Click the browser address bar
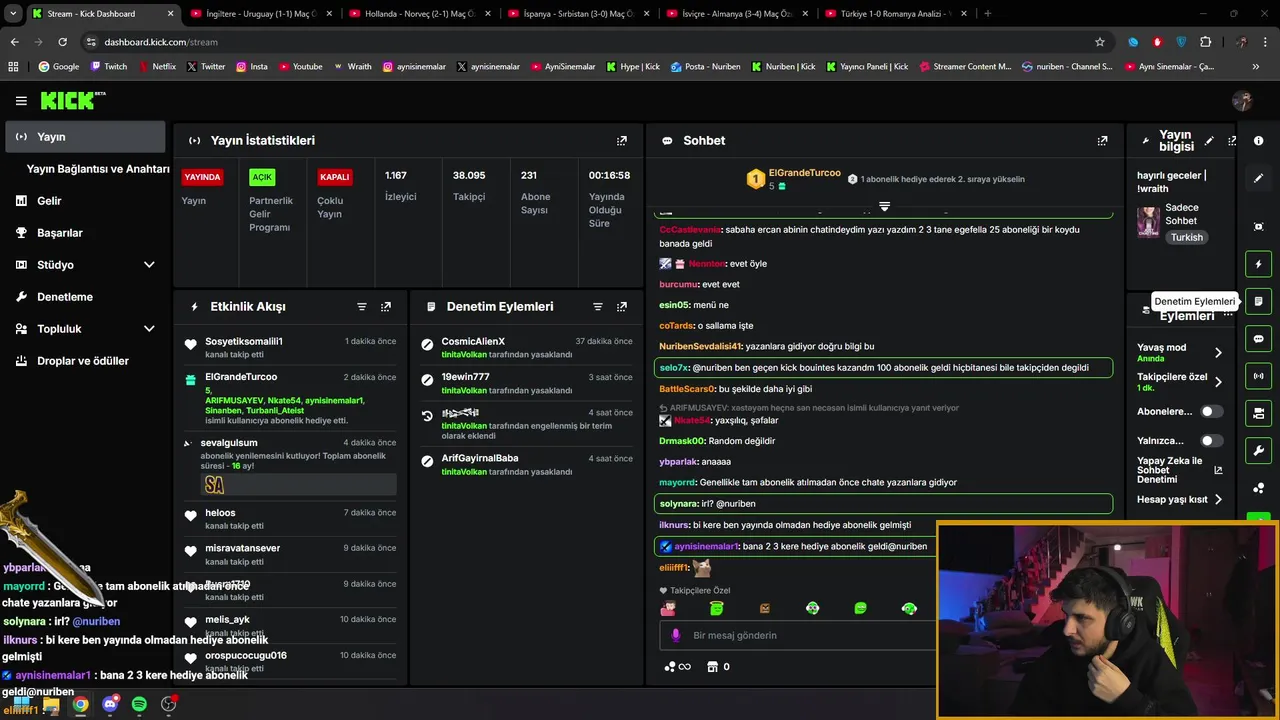The image size is (1280, 720). pyautogui.click(x=590, y=42)
